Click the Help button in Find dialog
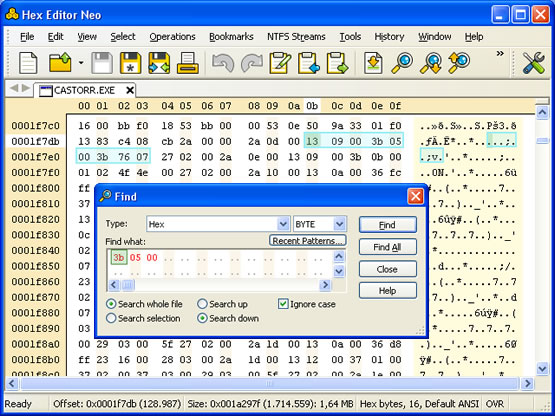Image resolution: width=555 pixels, height=416 pixels. [388, 291]
